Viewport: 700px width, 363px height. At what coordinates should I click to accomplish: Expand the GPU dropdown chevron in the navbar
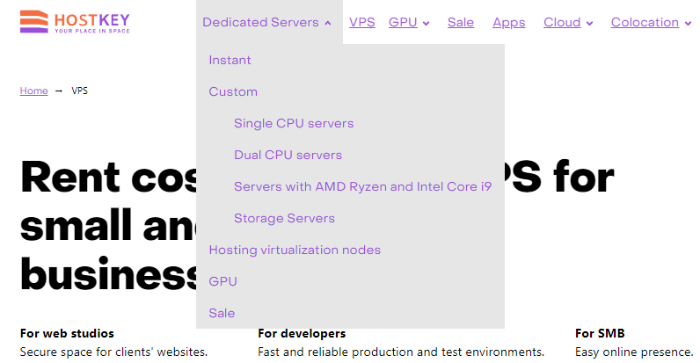[426, 23]
